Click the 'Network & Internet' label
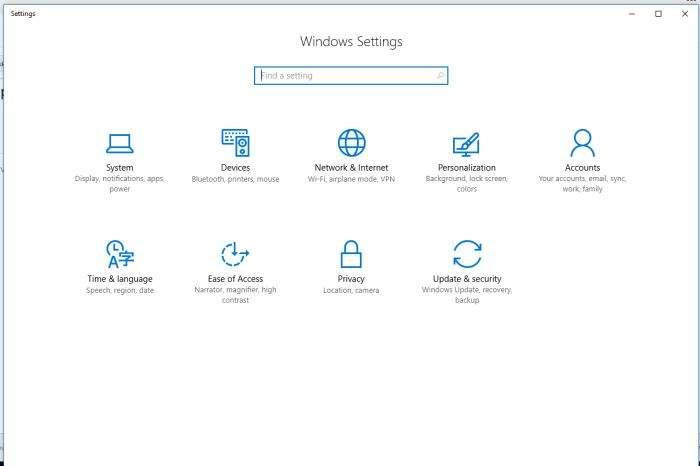This screenshot has height=466, width=700. coord(351,168)
